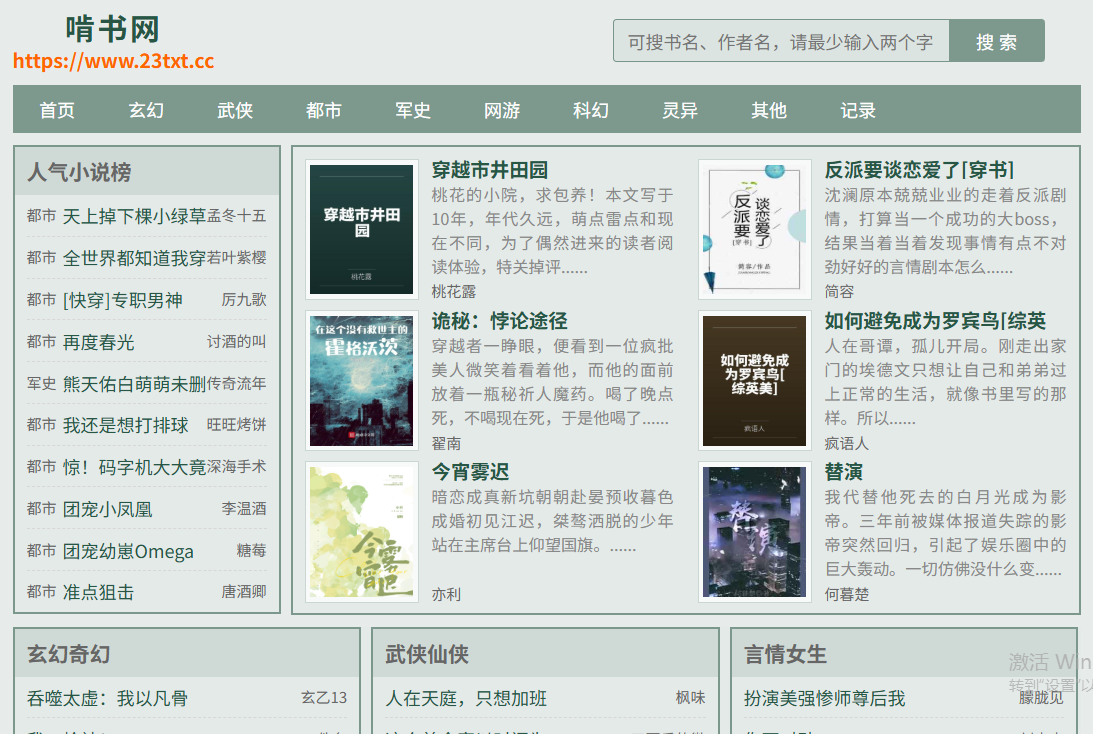Focus the book name search field

click(781, 41)
